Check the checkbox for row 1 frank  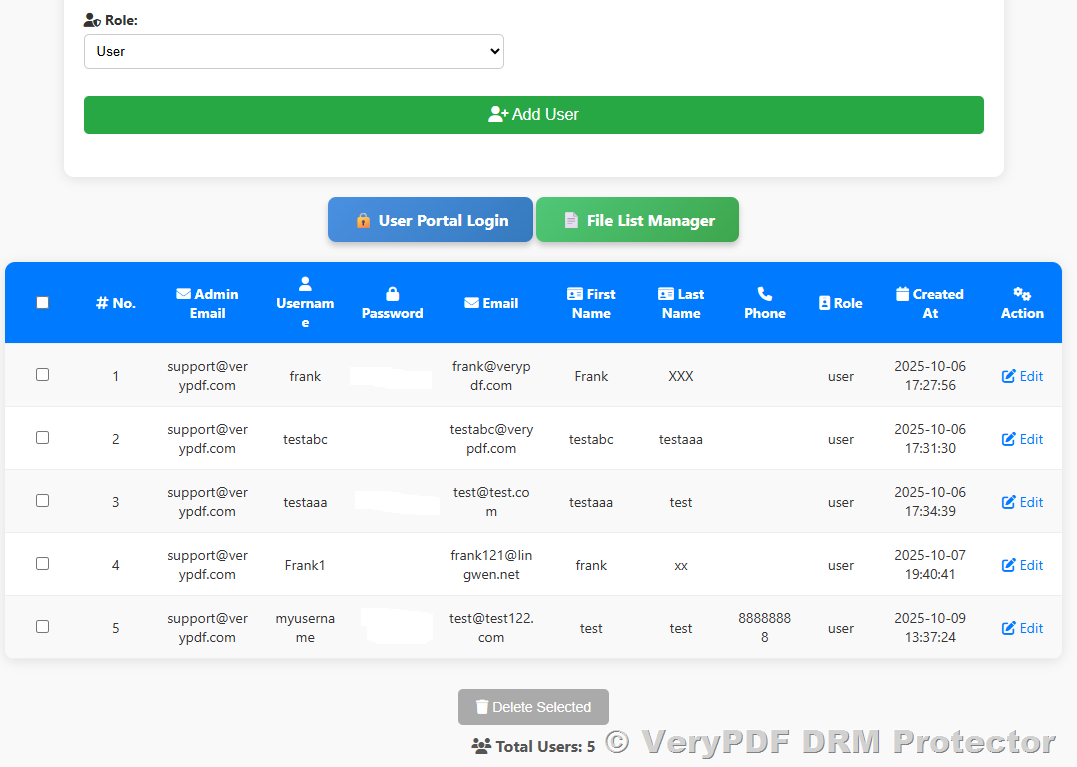[x=42, y=374]
